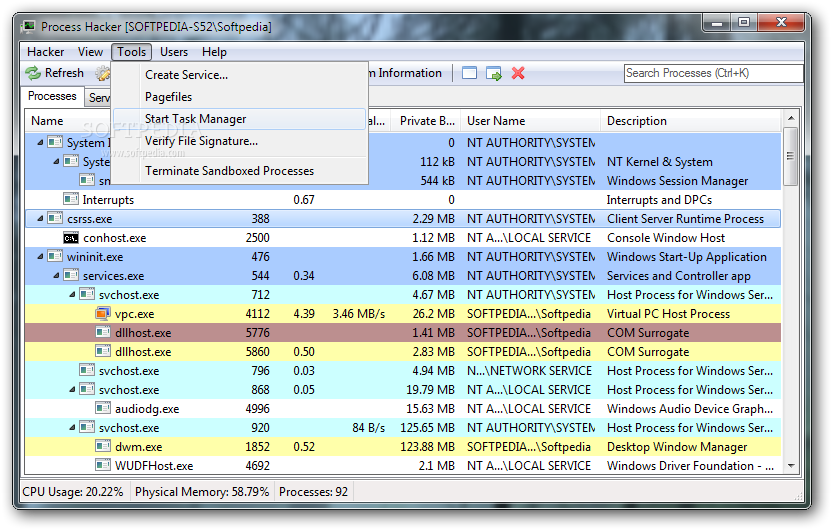The image size is (832, 530).
Task: Open the View menu
Action: coord(90,52)
